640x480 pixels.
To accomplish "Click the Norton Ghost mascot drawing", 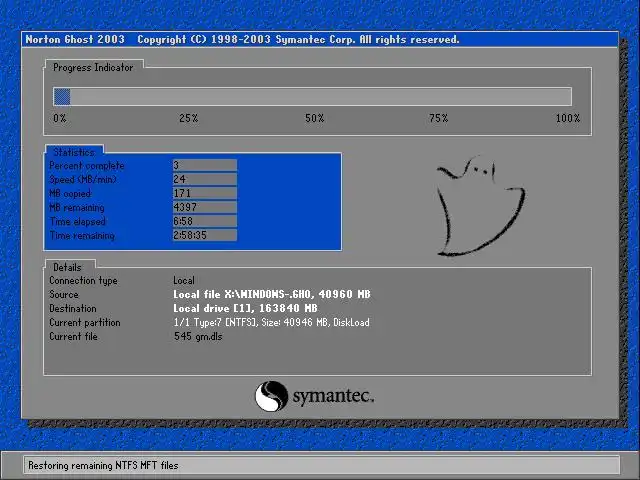I will pos(480,206).
